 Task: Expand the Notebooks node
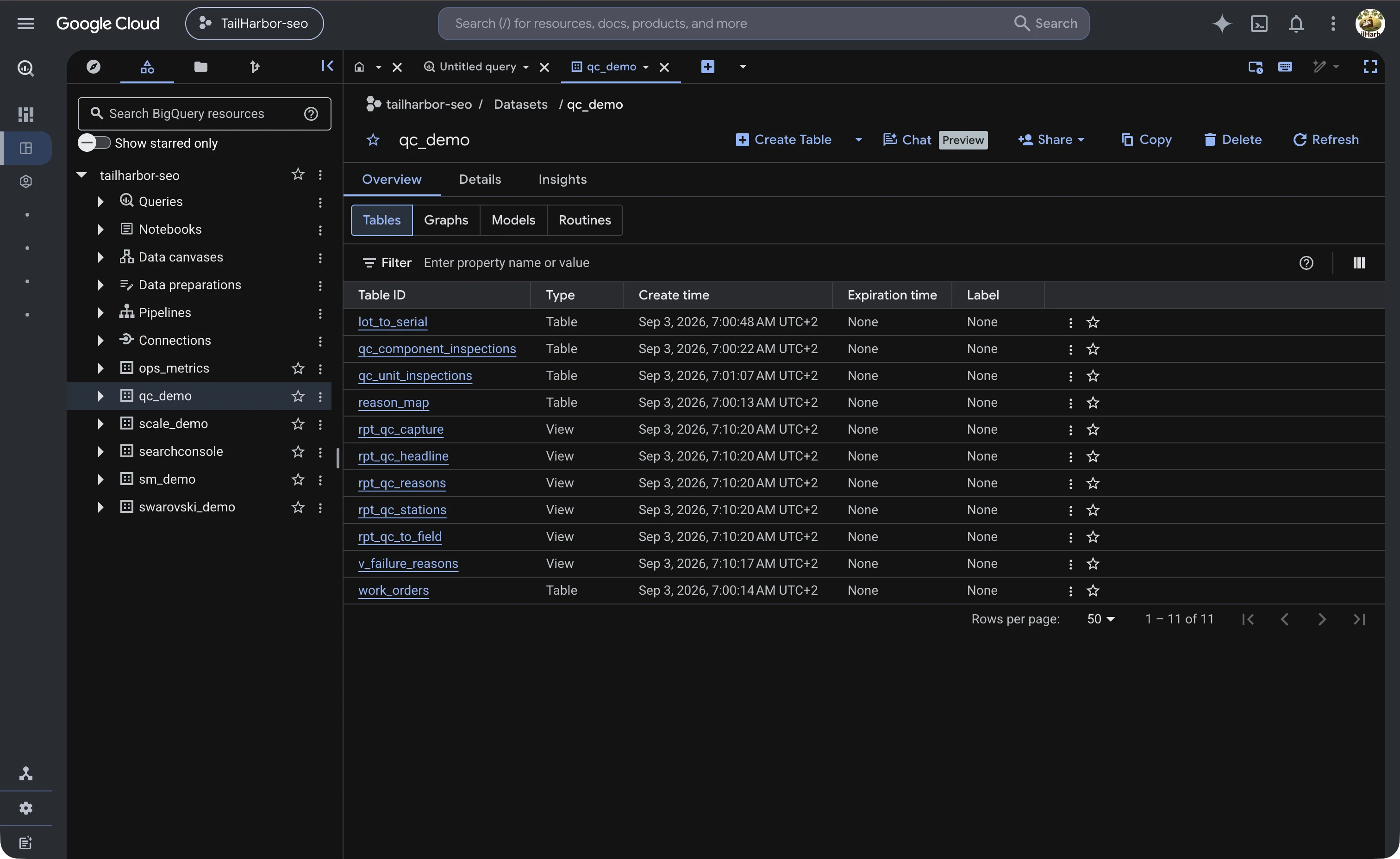click(100, 230)
